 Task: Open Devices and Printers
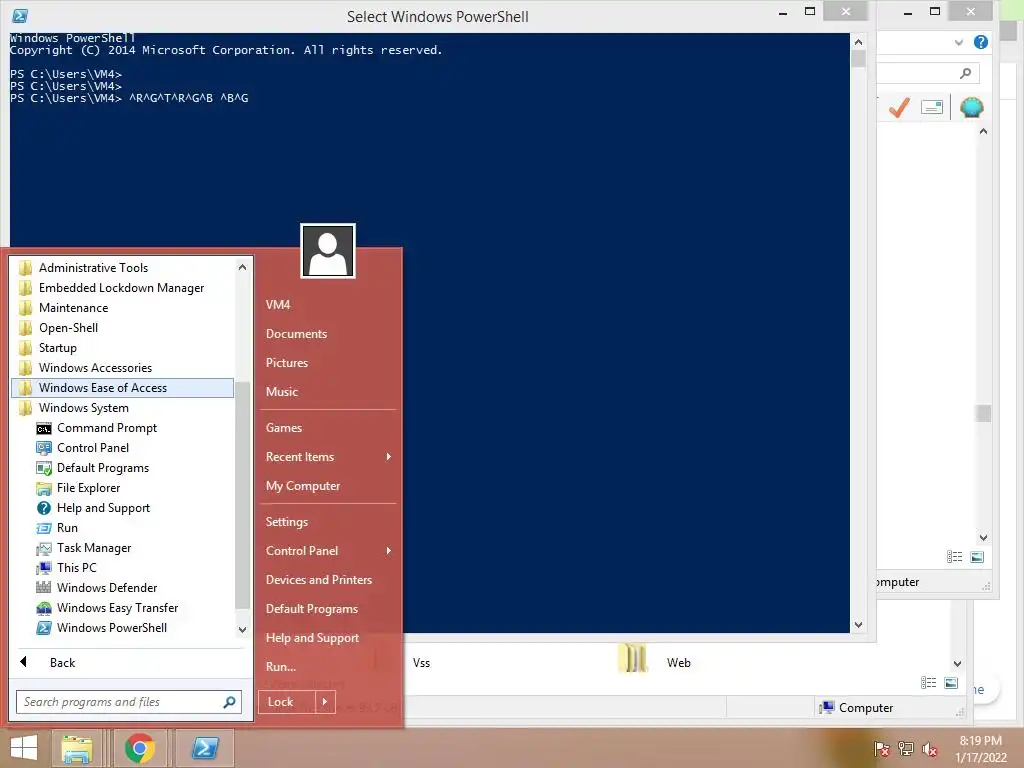[x=319, y=580]
